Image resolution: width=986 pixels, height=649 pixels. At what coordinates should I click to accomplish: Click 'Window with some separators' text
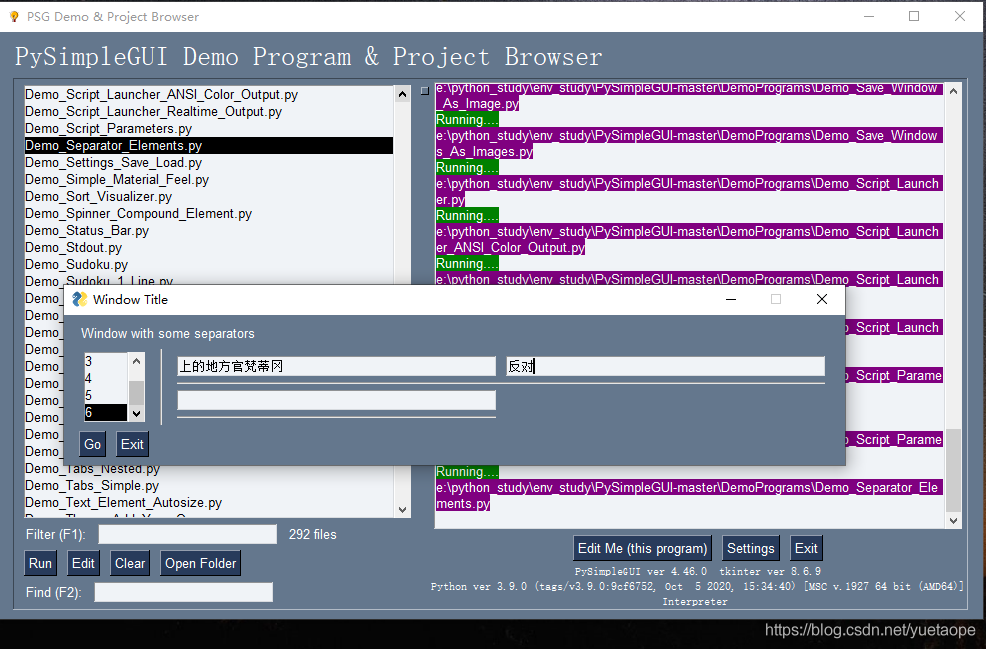coord(168,334)
